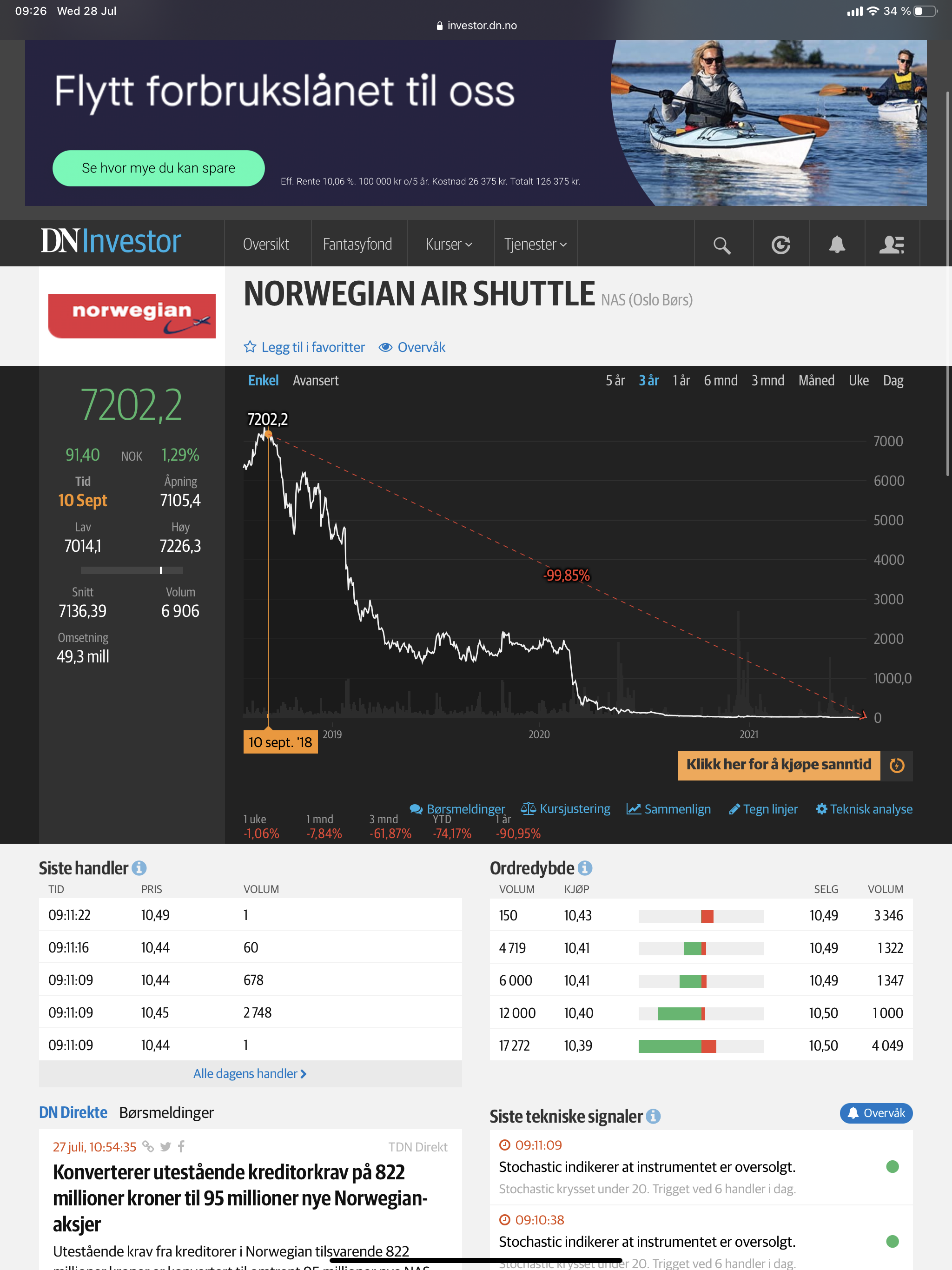Expand the Kurser dropdown menu
This screenshot has width=952, height=1270.
[x=449, y=245]
